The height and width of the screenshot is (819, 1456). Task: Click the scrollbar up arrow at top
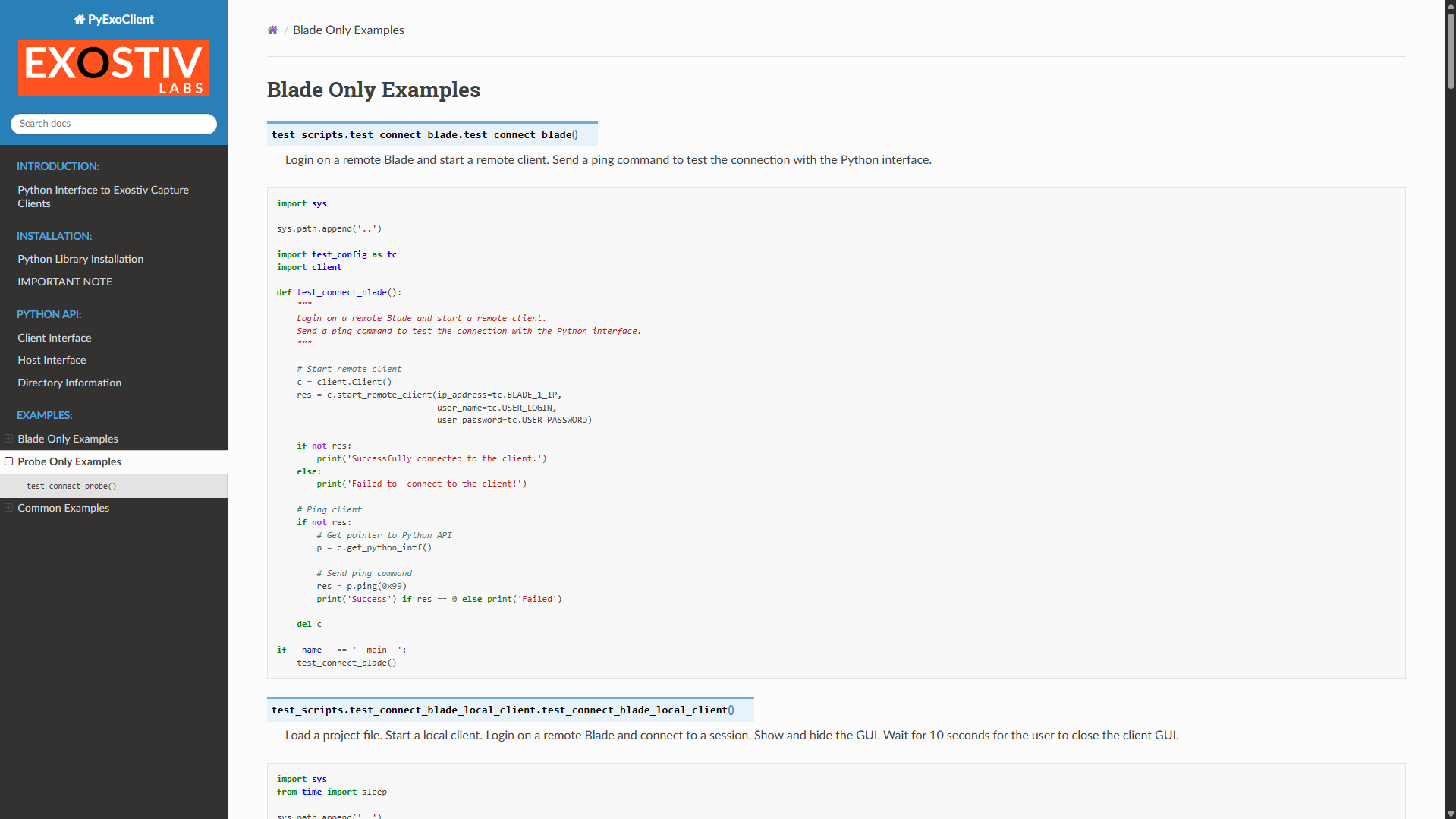coord(1450,6)
